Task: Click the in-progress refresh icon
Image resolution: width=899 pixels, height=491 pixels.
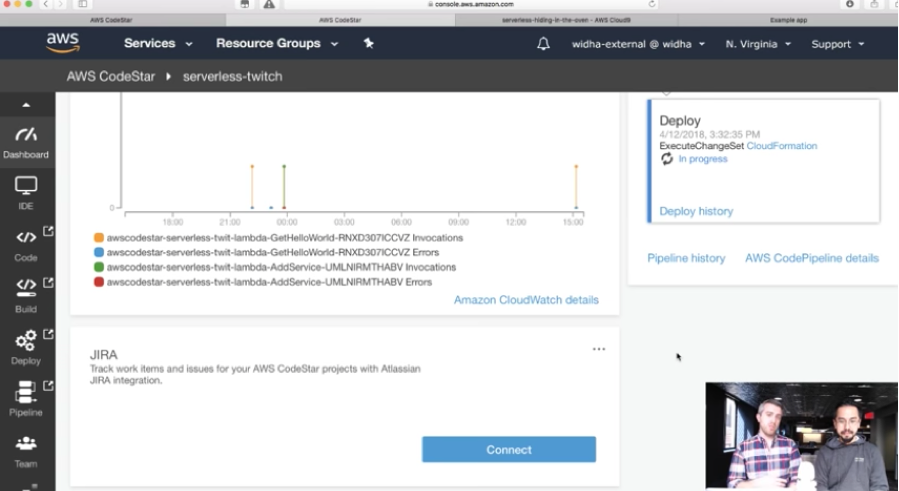Action: 666,159
